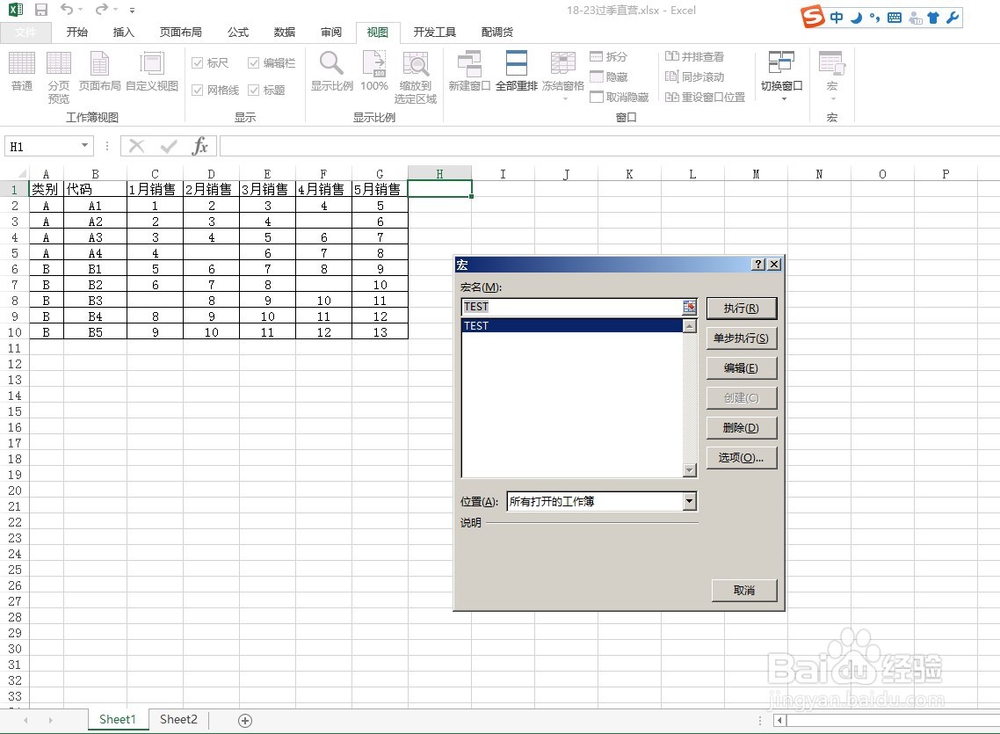The height and width of the screenshot is (734, 1000).
Task: Open Sogou toolbox wrench icon
Action: 953,18
